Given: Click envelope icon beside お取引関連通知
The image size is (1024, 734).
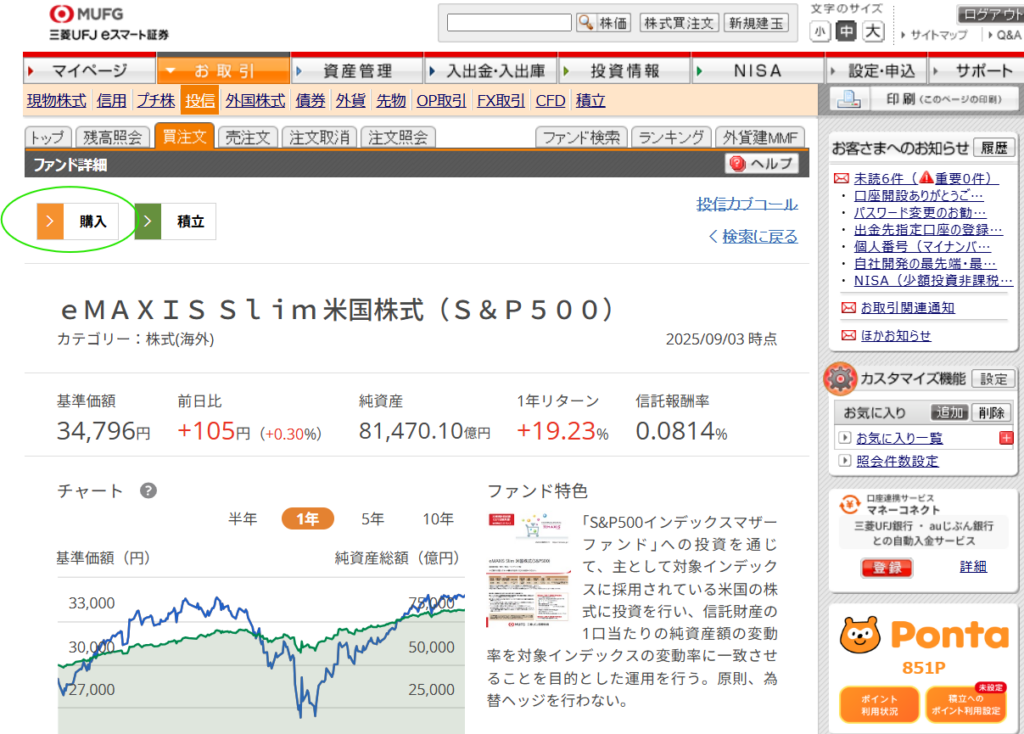Looking at the screenshot, I should coord(848,308).
